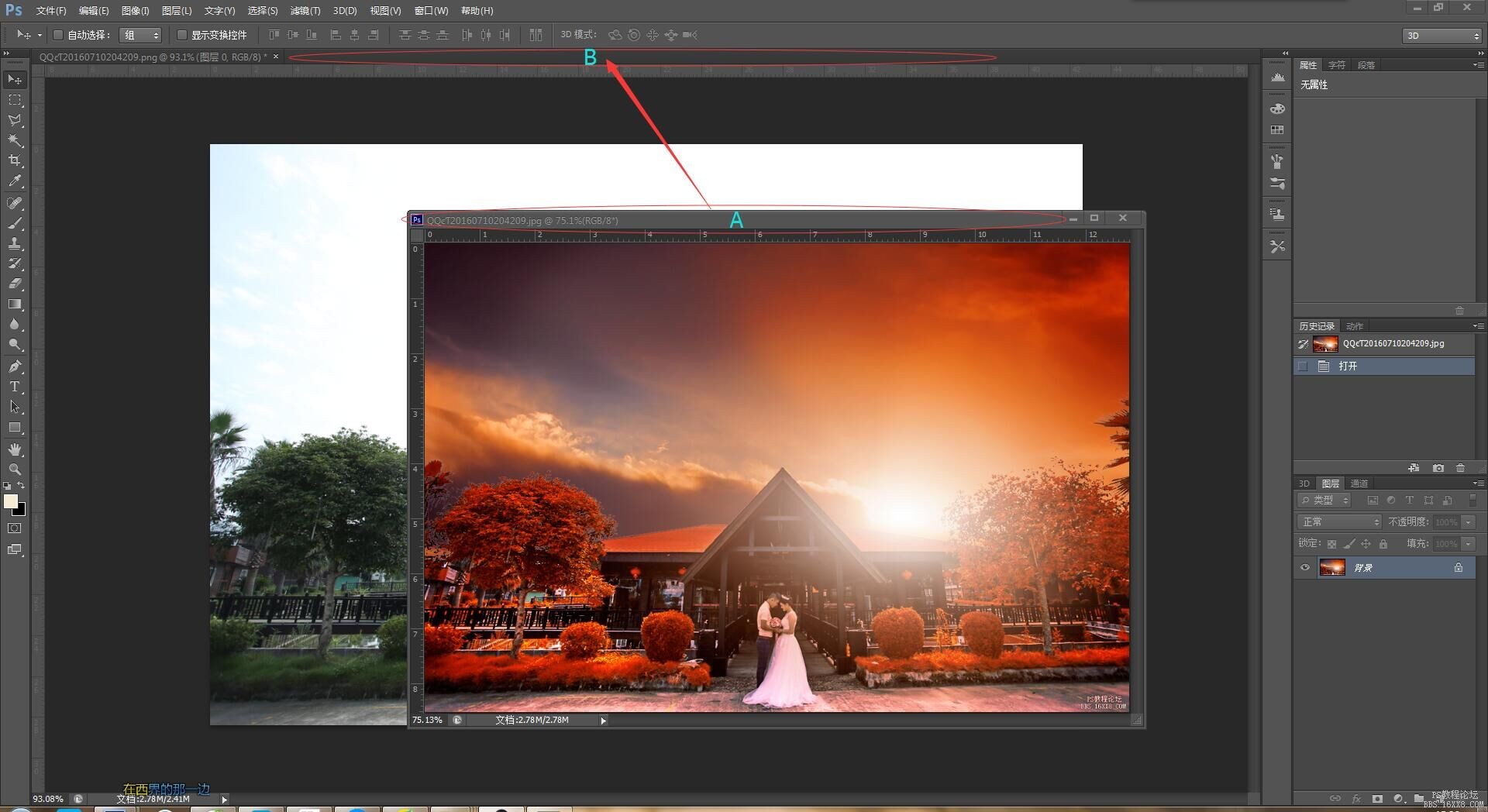
Task: Click the Auto-Align Layers icon in options bar
Action: 536,35
